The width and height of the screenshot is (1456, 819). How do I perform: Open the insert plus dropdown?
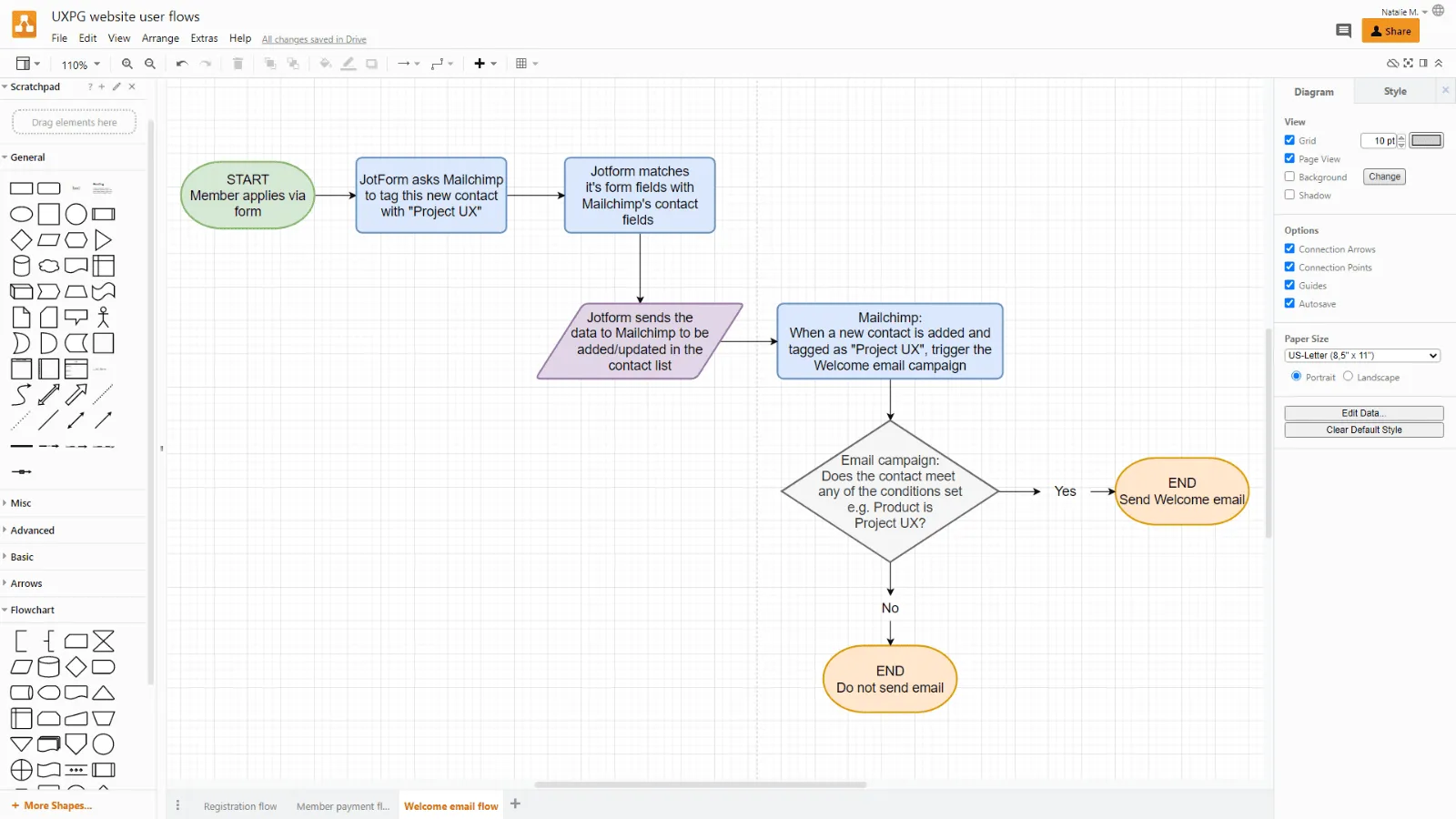click(x=486, y=64)
